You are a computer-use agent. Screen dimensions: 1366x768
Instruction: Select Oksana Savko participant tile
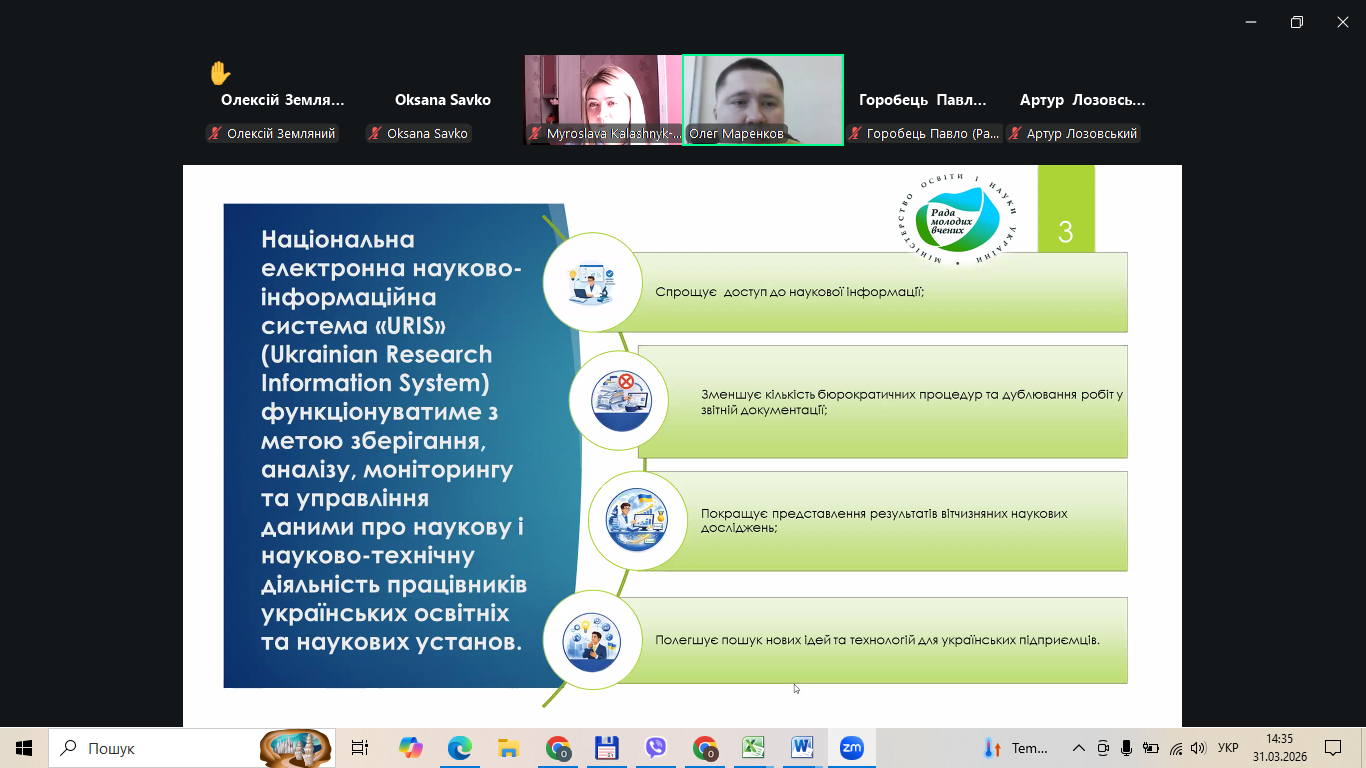pos(443,100)
